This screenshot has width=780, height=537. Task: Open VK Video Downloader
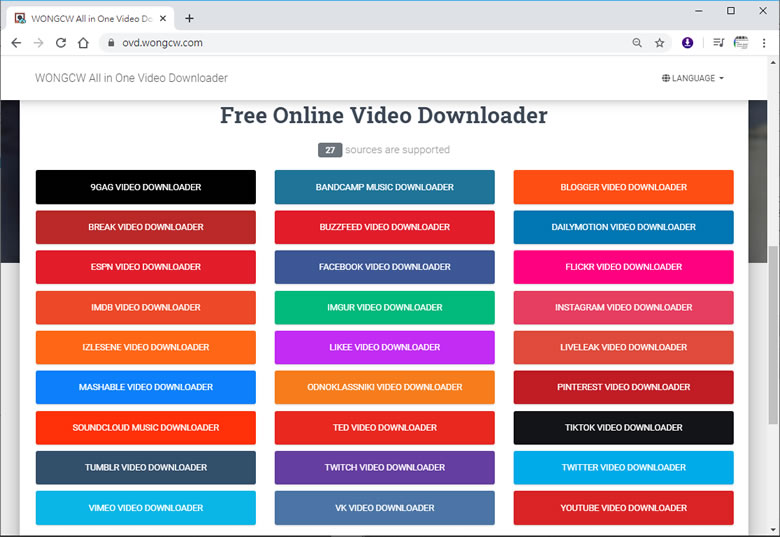385,508
